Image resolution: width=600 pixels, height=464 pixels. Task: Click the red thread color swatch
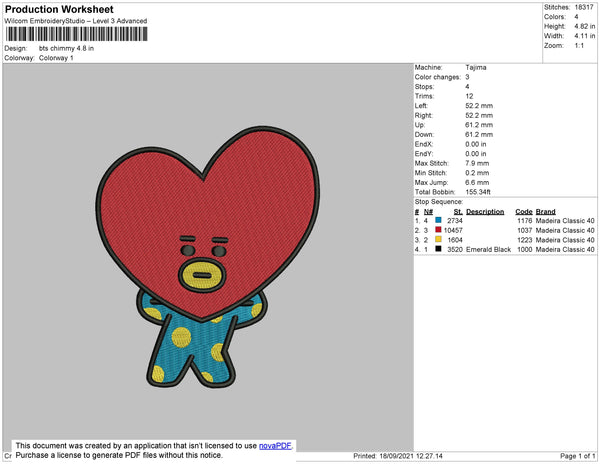[438, 230]
